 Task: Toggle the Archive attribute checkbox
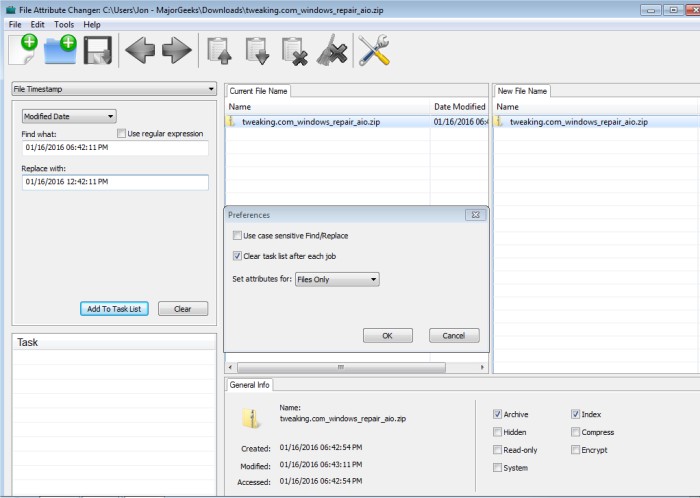coord(497,414)
